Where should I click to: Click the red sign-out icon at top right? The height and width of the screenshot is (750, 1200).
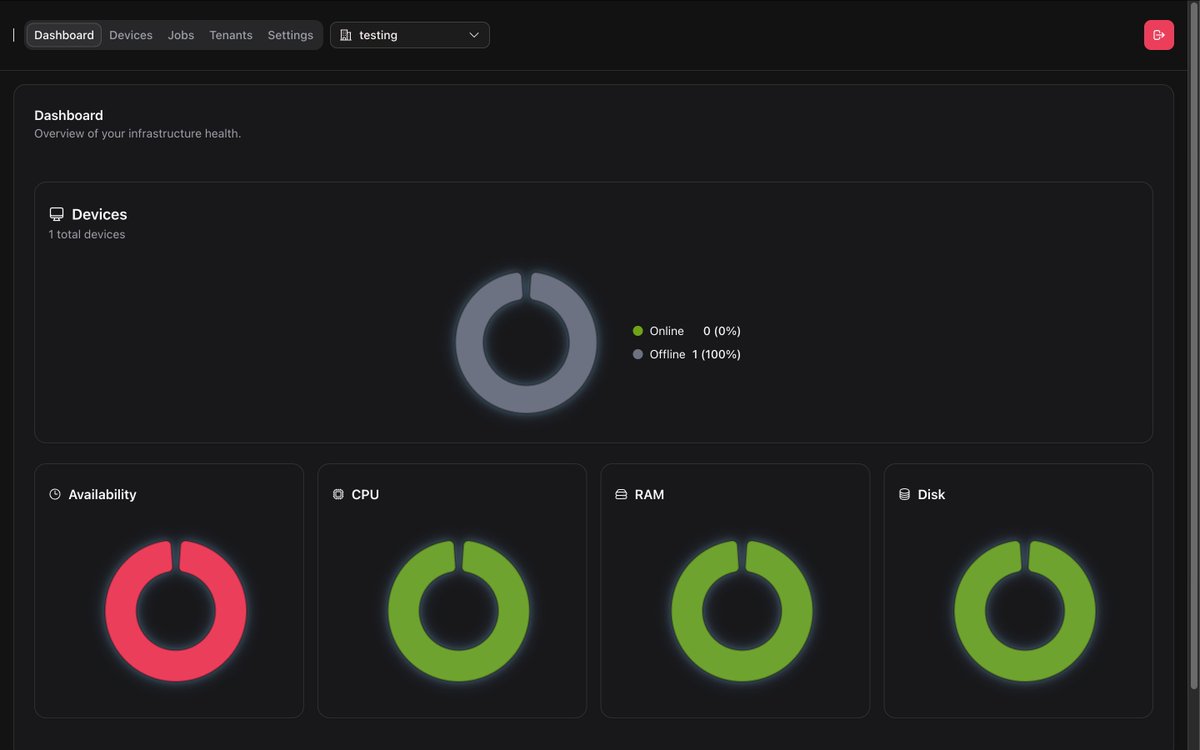pyautogui.click(x=1158, y=34)
